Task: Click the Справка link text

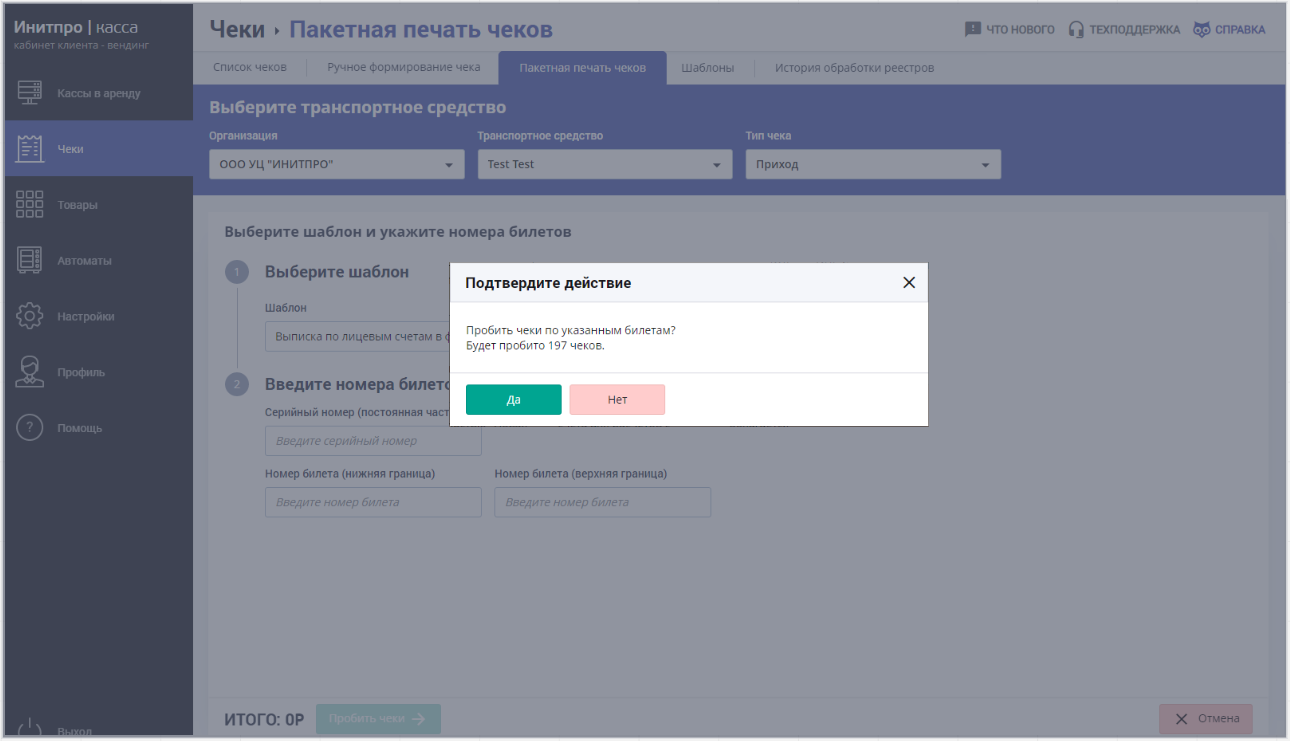Action: (1241, 30)
